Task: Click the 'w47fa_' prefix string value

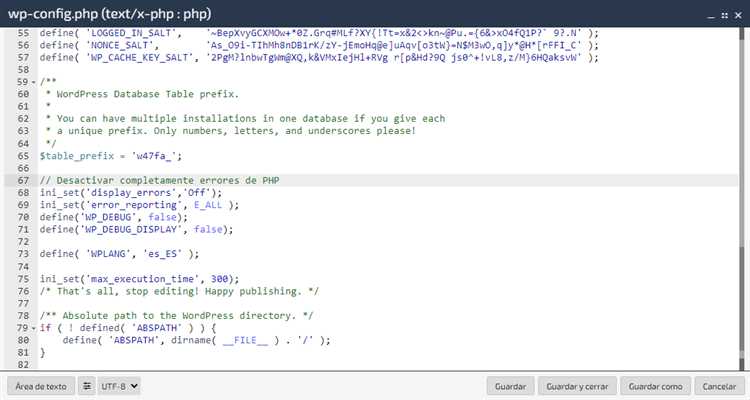Action: click(x=154, y=156)
